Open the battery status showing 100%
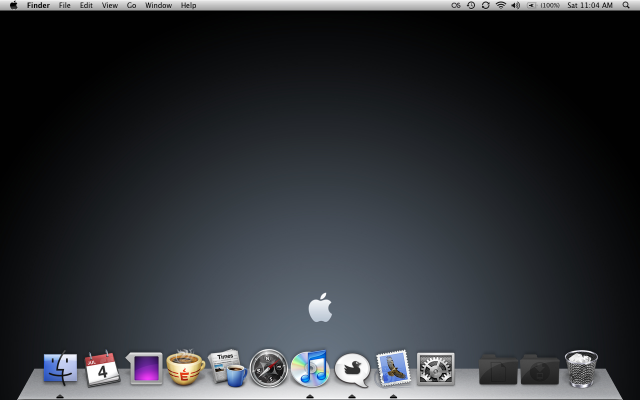Viewport: 640px width, 400px height. (x=543, y=5)
